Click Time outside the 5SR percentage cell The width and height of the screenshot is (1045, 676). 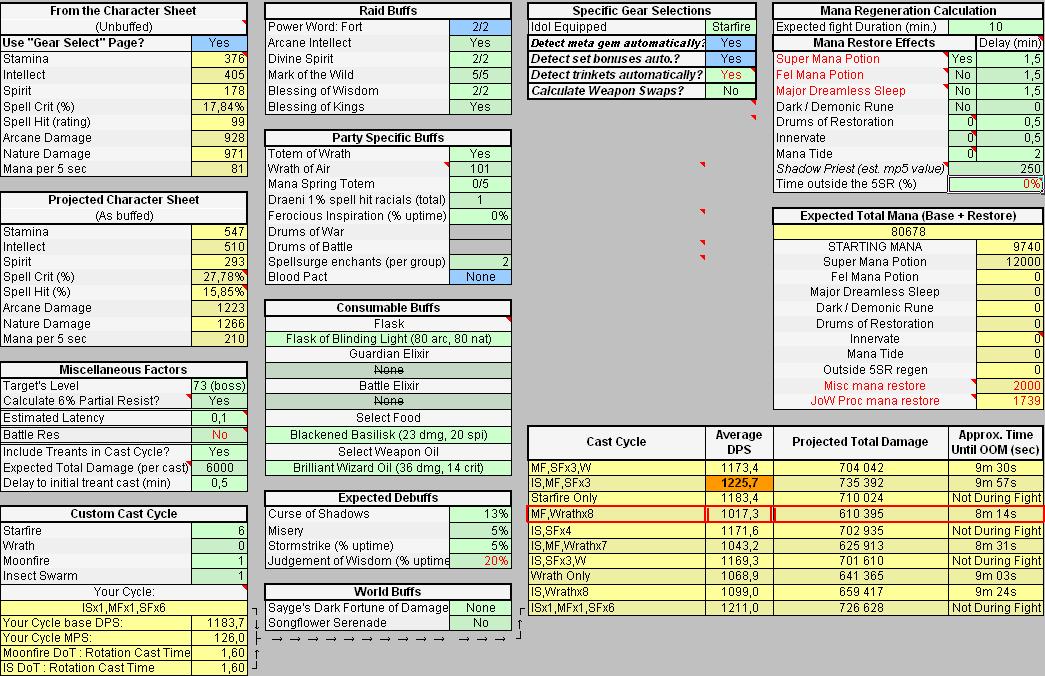(995, 184)
